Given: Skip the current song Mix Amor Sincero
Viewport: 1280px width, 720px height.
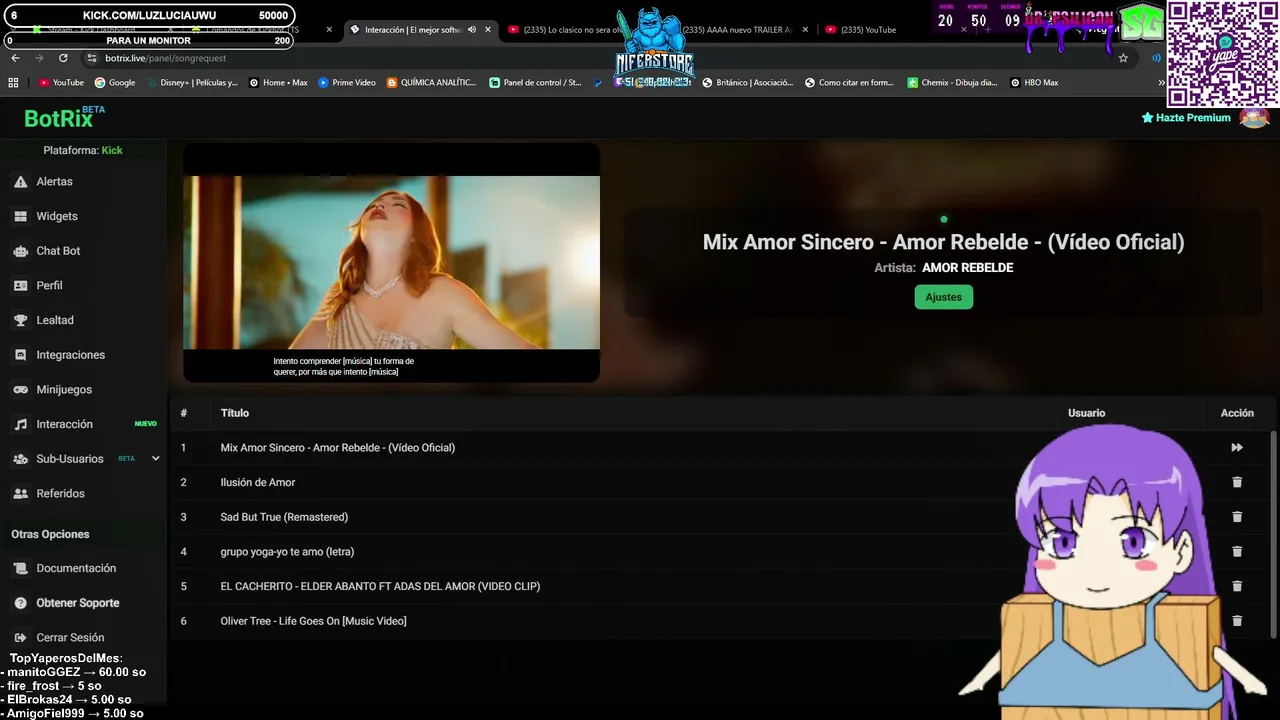Looking at the screenshot, I should [x=1237, y=448].
